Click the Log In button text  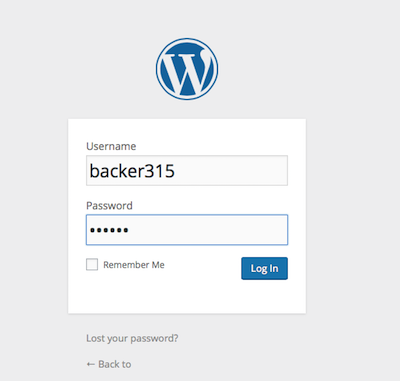click(x=264, y=269)
